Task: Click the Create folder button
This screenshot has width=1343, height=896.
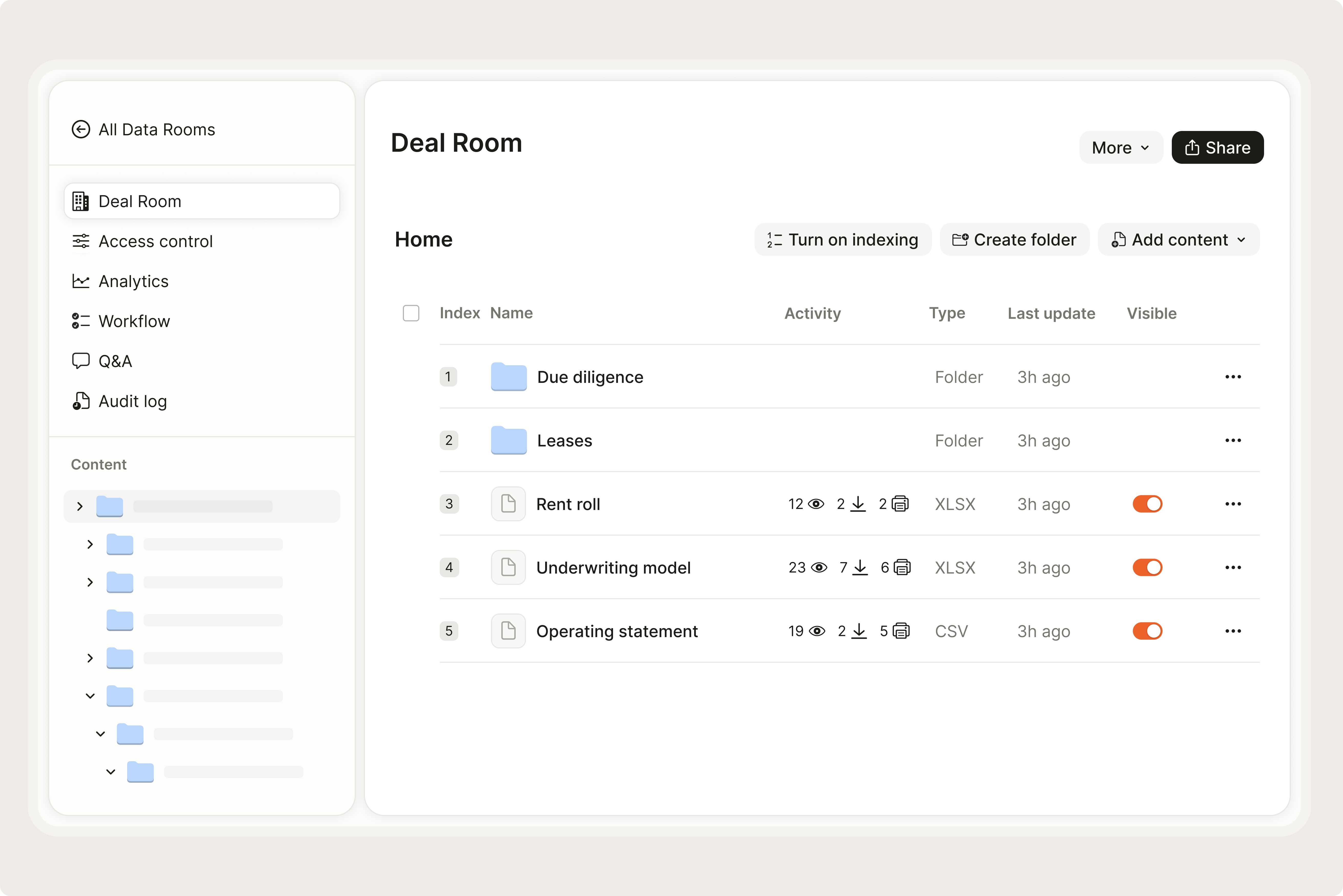Action: (x=1014, y=240)
